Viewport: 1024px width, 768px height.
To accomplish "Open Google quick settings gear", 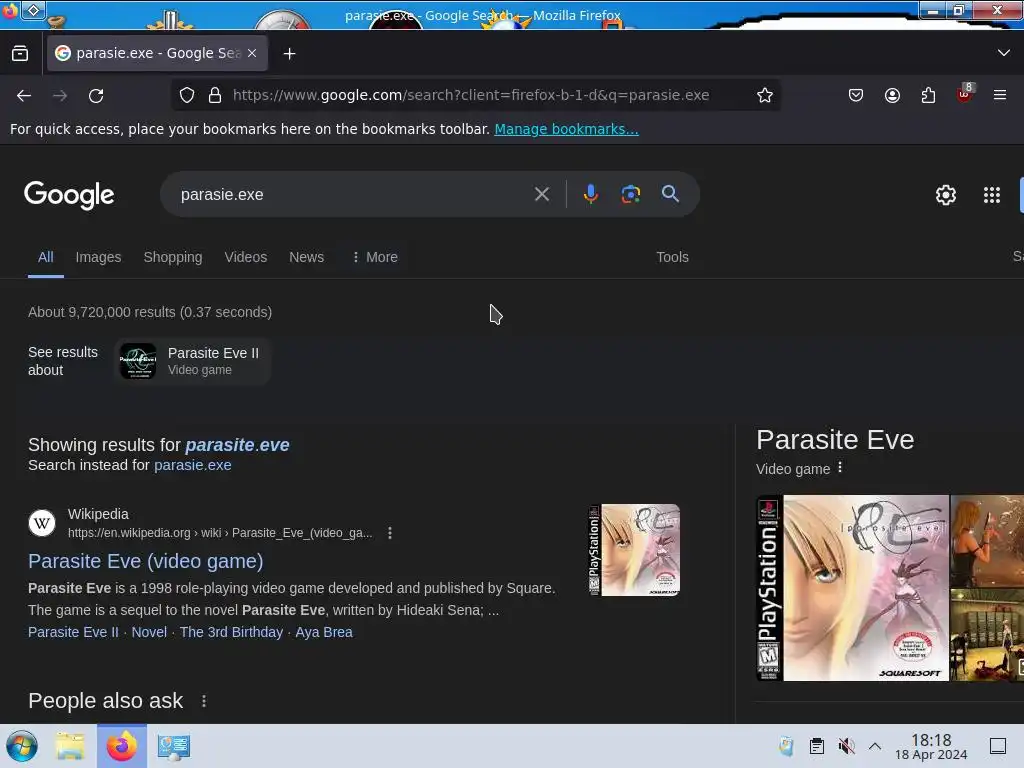I will [x=946, y=195].
